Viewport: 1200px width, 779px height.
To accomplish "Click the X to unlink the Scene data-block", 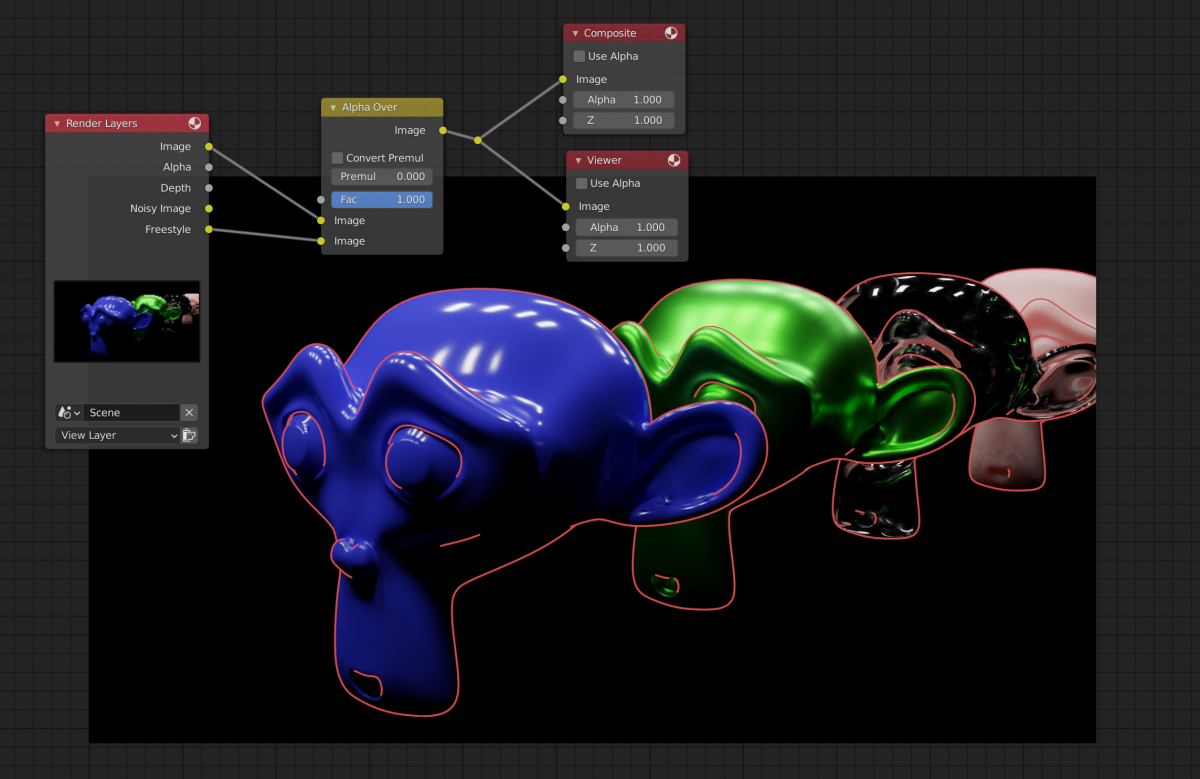I will point(188,412).
